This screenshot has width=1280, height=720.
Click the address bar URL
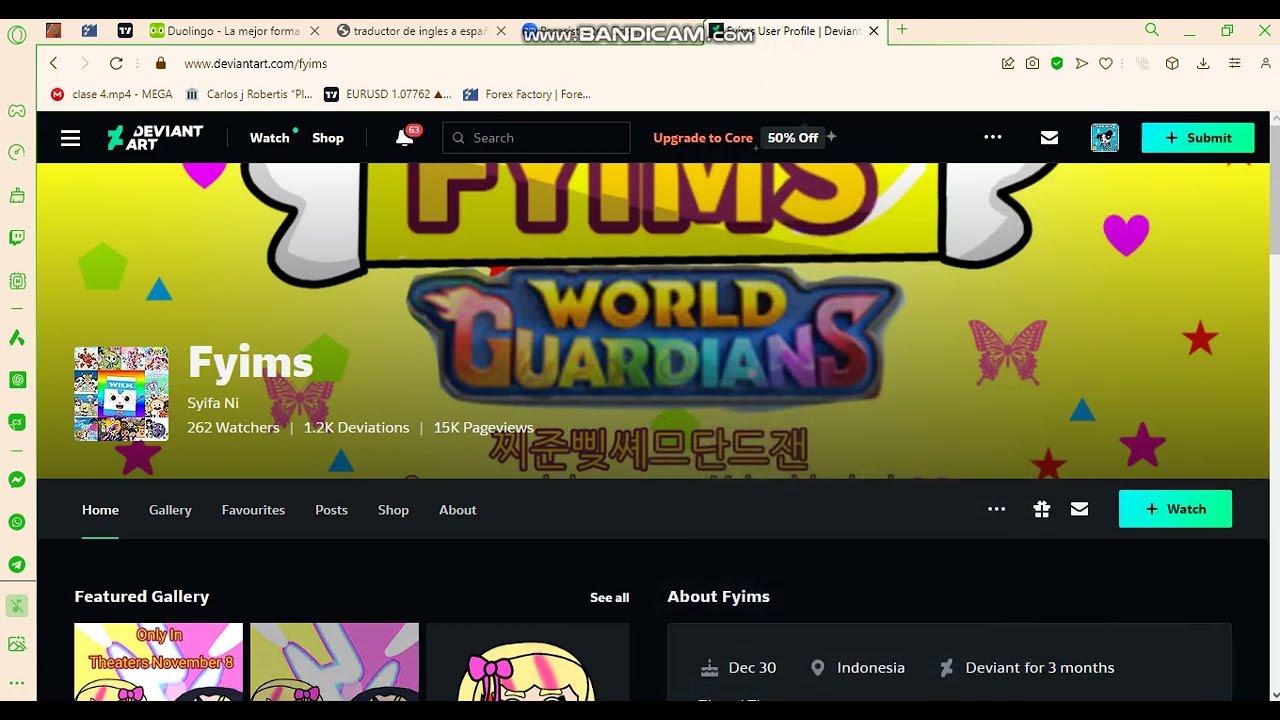pos(256,63)
